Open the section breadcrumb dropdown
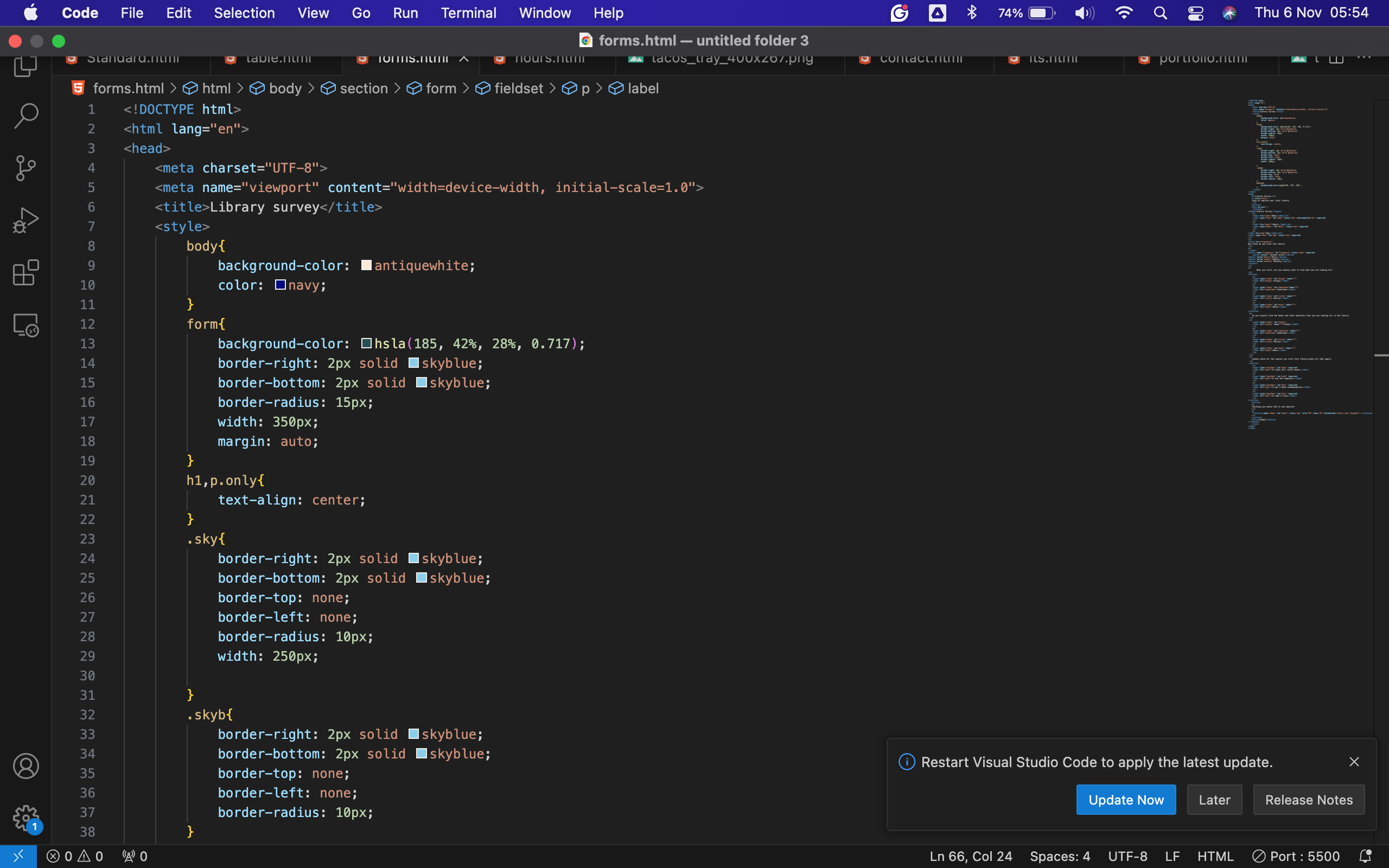The height and width of the screenshot is (868, 1389). tap(364, 88)
